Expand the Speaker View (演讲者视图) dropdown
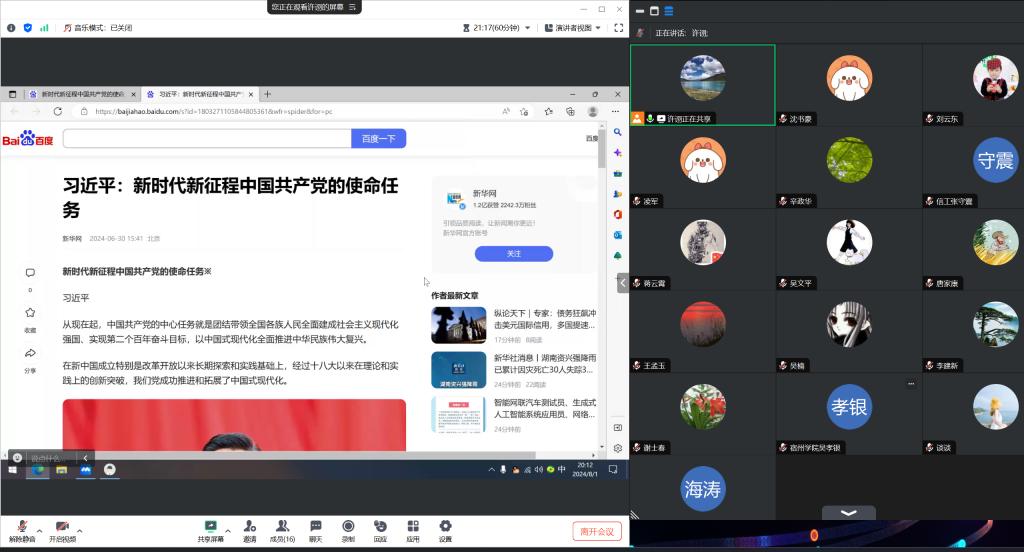 point(600,28)
